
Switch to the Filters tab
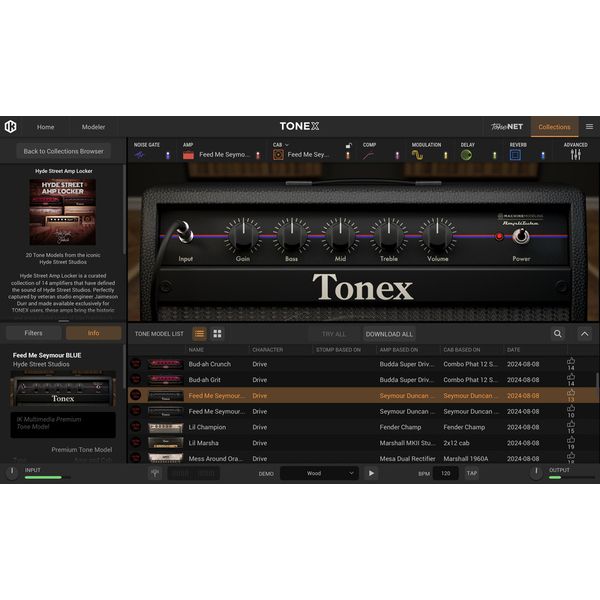tap(34, 333)
